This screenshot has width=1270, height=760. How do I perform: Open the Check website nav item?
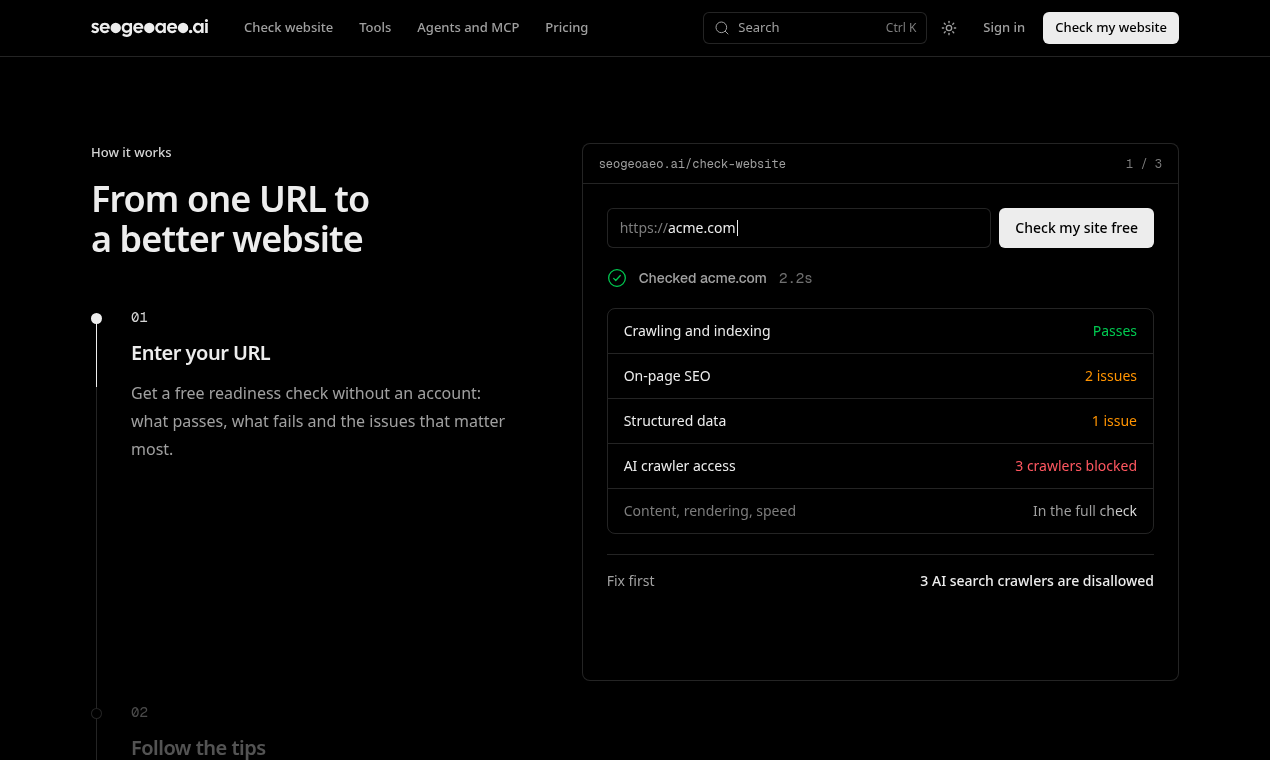(288, 28)
